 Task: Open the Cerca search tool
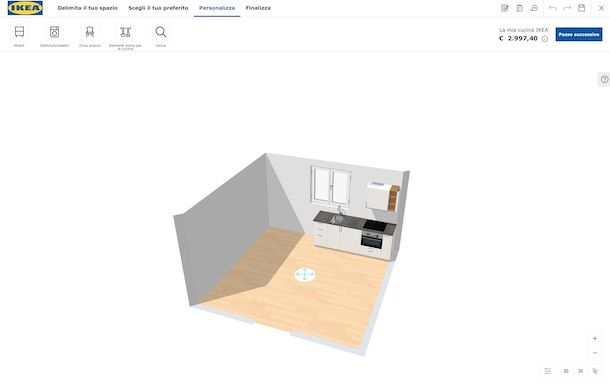[x=161, y=36]
